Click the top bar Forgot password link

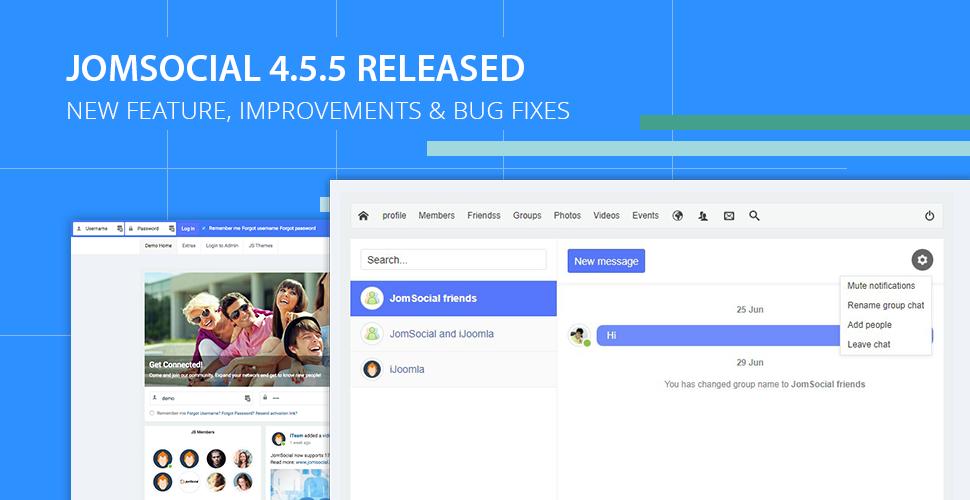pos(298,228)
